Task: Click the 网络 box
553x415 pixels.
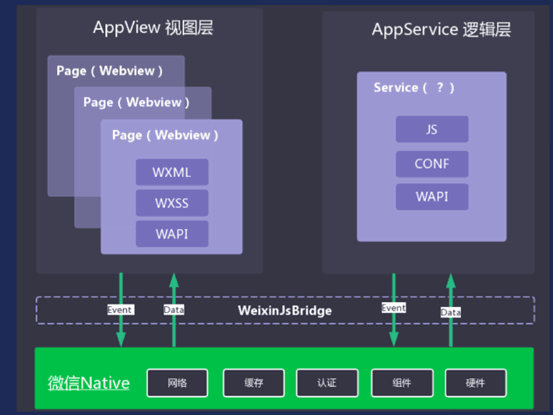Action: point(177,383)
